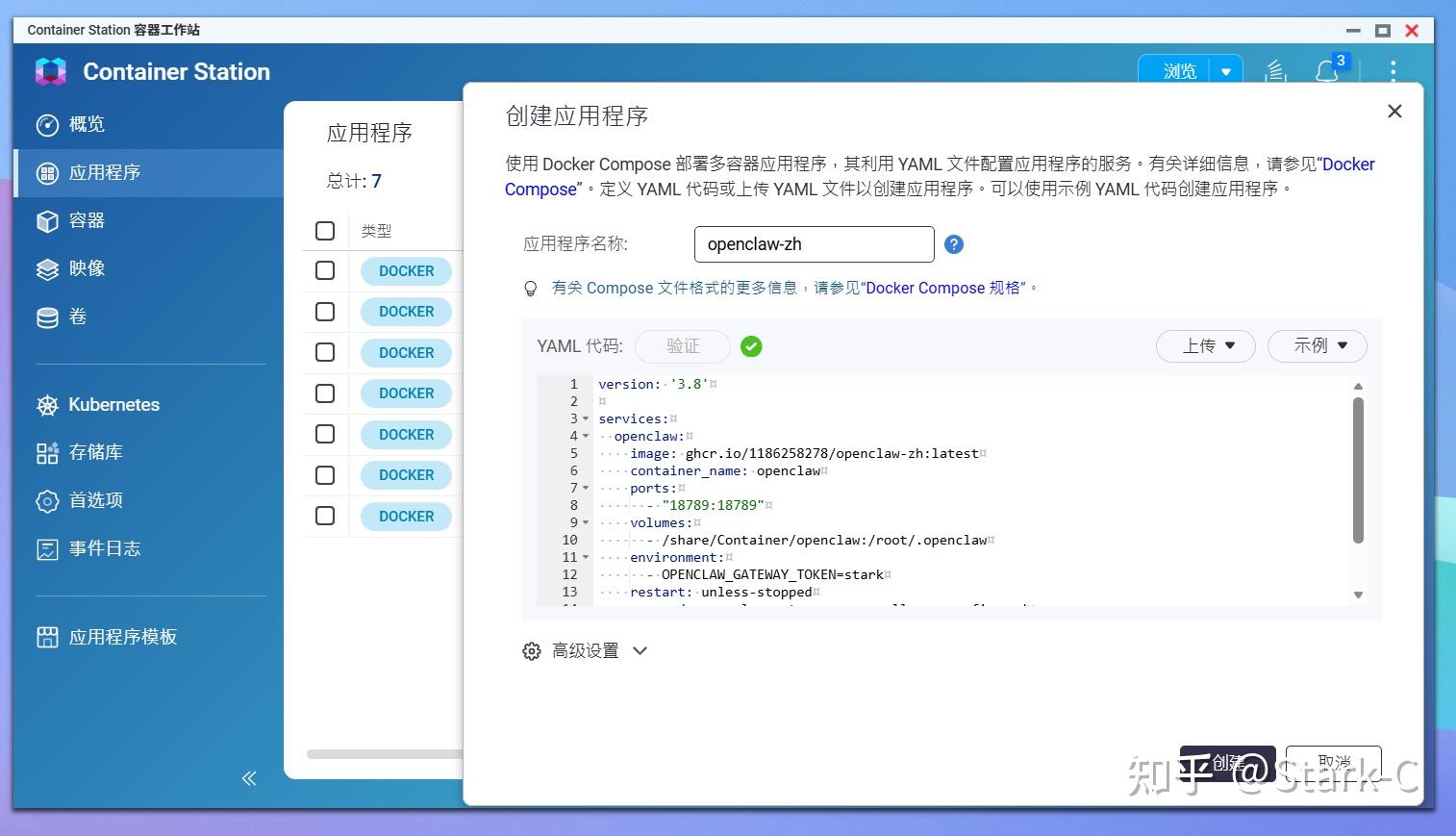Image resolution: width=1456 pixels, height=836 pixels.
Task: Collapse the ports fold arrow on line 7
Action: (x=586, y=489)
